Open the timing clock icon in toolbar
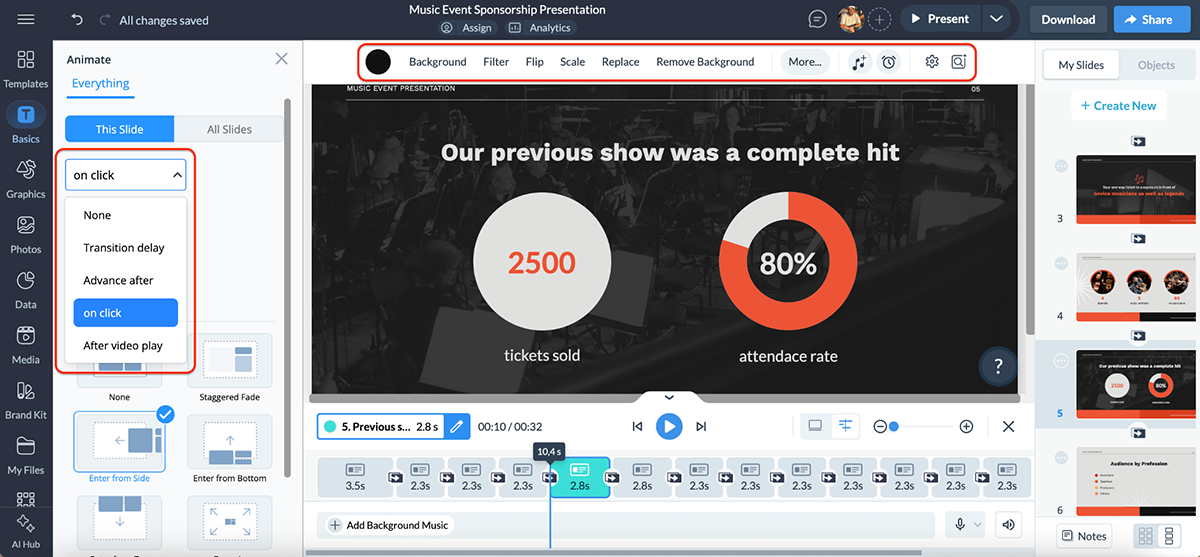This screenshot has height=557, width=1200. 888,62
